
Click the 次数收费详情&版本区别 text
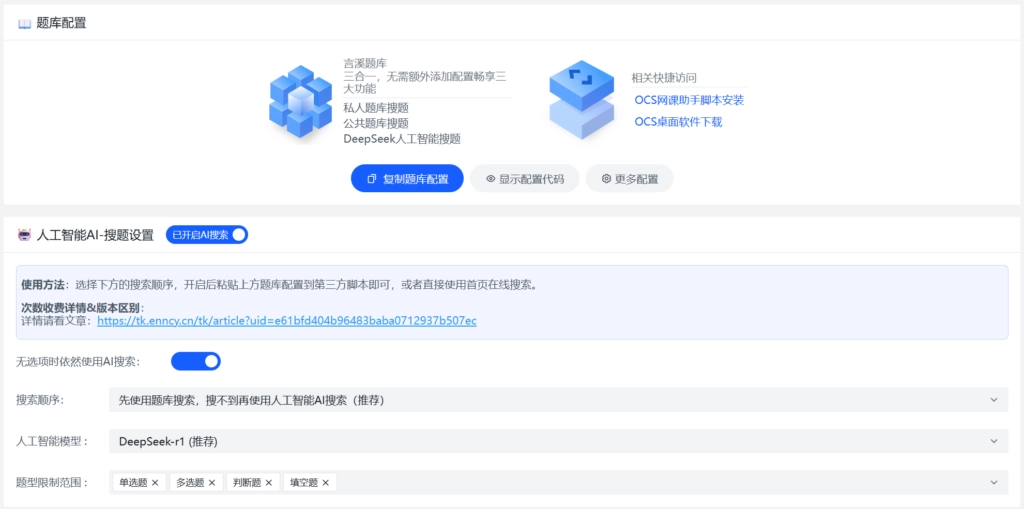pos(82,308)
